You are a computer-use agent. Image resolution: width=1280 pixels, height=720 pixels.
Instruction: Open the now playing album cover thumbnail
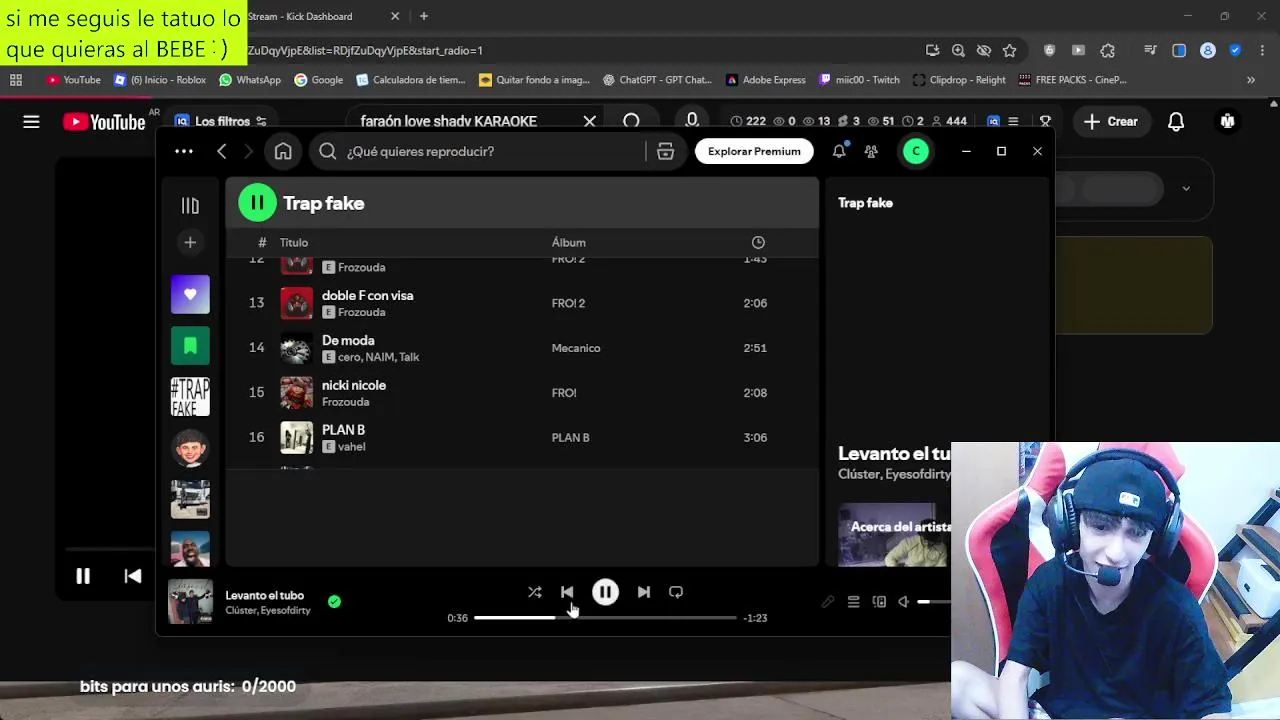(x=190, y=602)
